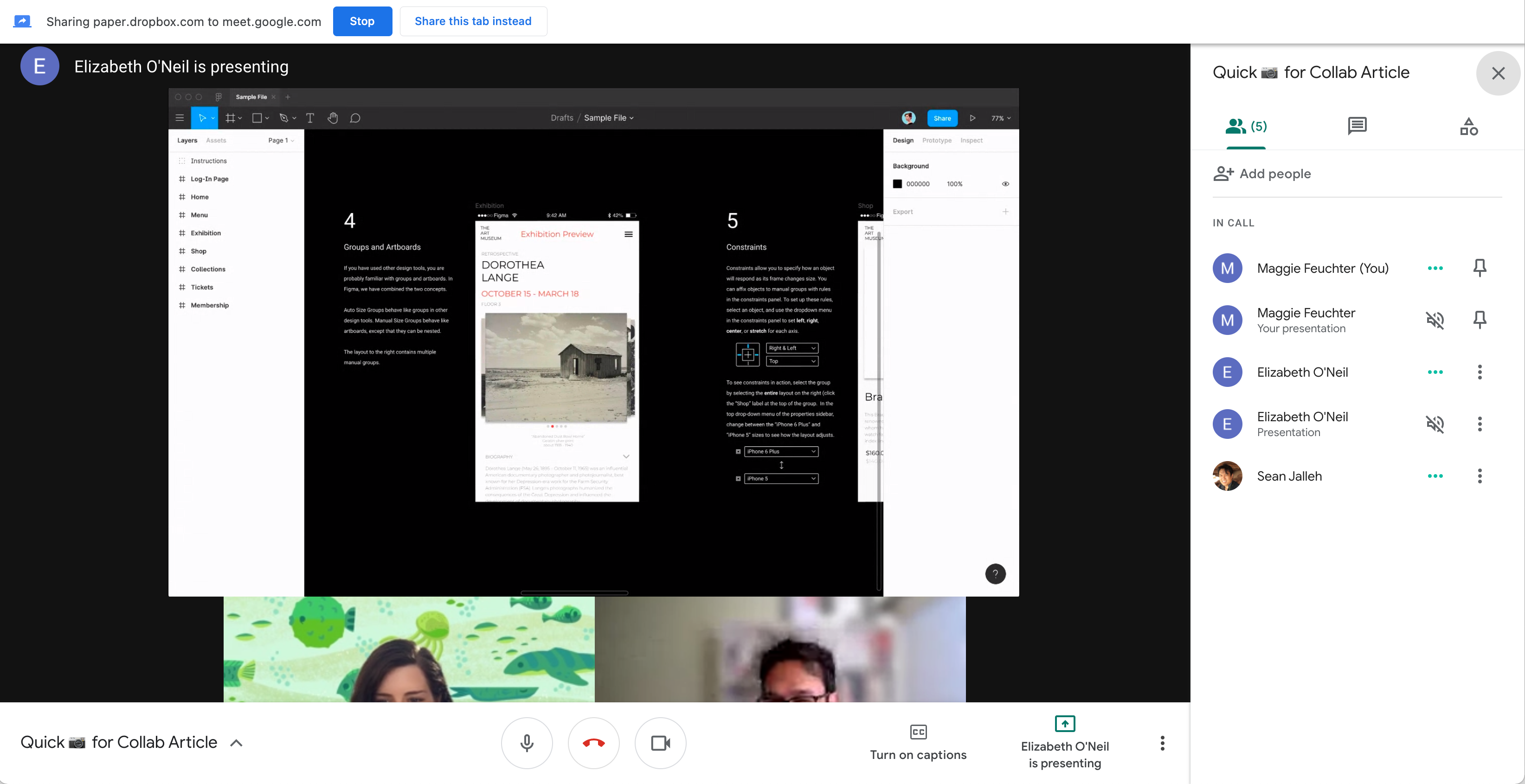Click the red hang up call icon
This screenshot has height=784, width=1525.
click(x=593, y=743)
